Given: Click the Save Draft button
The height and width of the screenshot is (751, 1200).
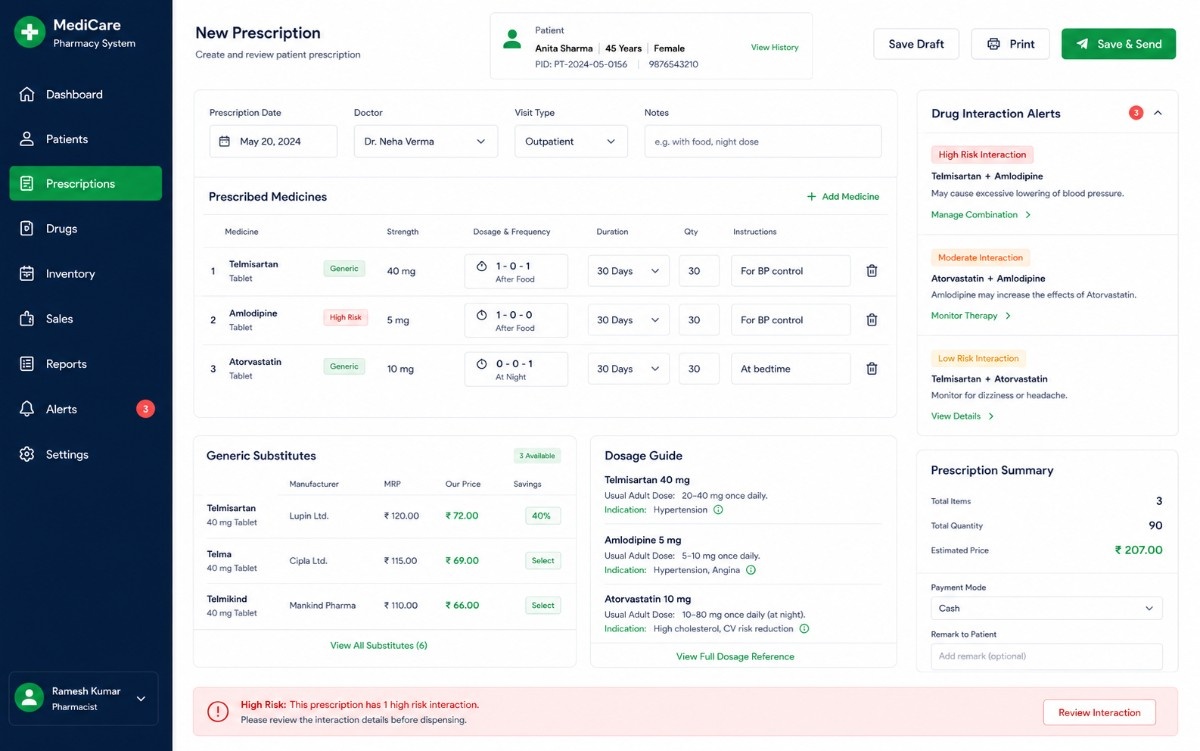Looking at the screenshot, I should (x=916, y=44).
